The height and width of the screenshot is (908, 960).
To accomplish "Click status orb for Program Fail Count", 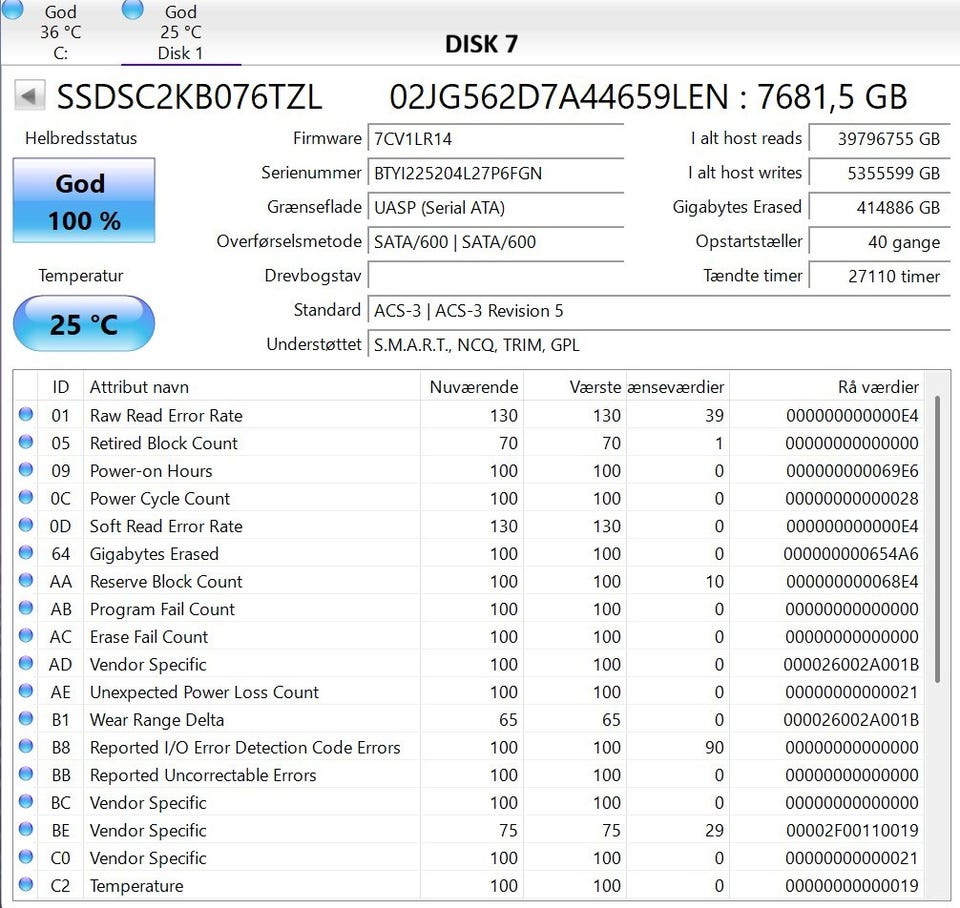I will tap(26, 608).
